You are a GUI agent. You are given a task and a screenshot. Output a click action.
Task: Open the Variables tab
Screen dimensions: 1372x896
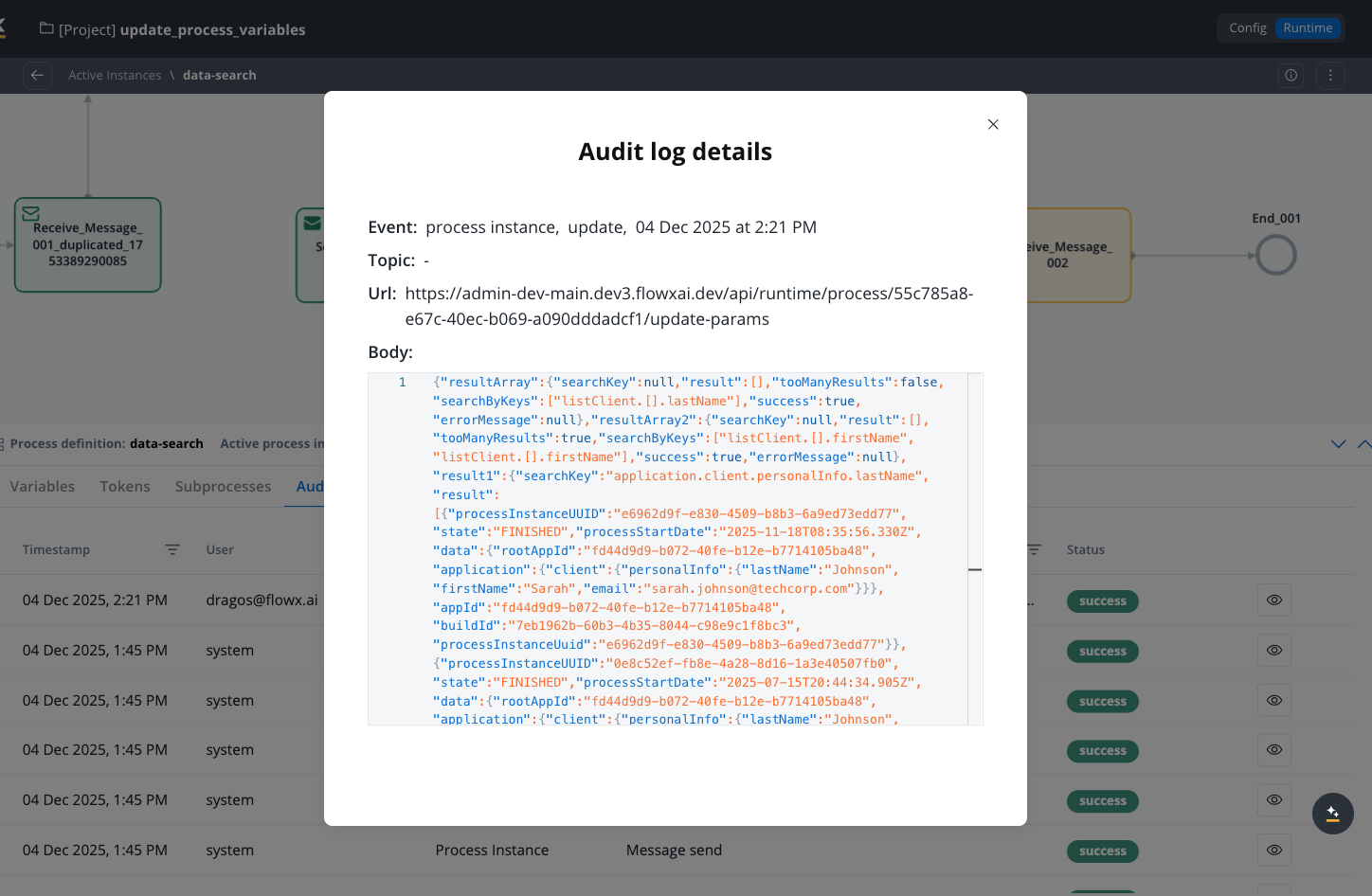(x=43, y=486)
